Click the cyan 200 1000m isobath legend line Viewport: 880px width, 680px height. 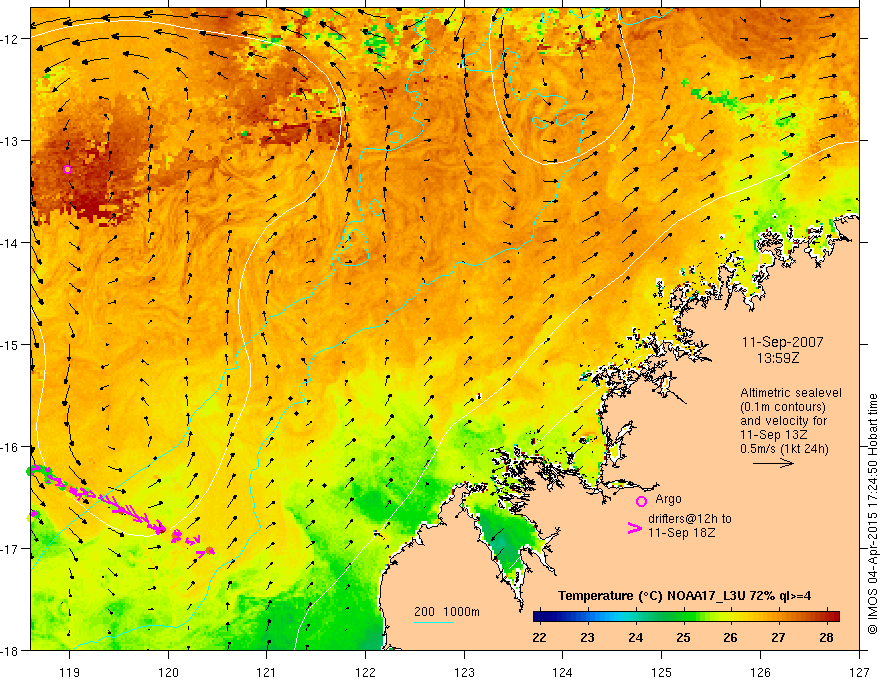[x=434, y=622]
